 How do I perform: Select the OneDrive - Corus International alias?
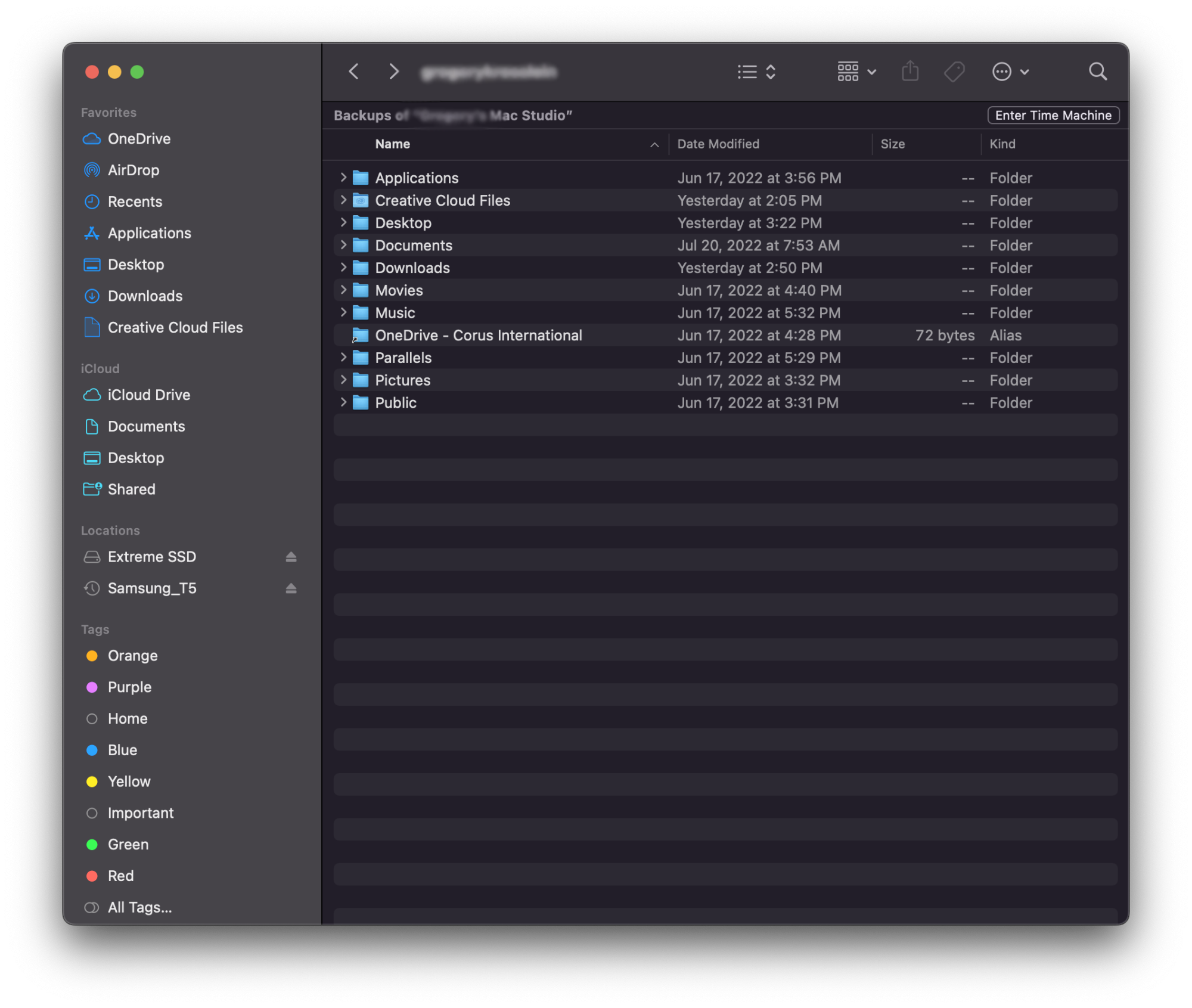(478, 336)
